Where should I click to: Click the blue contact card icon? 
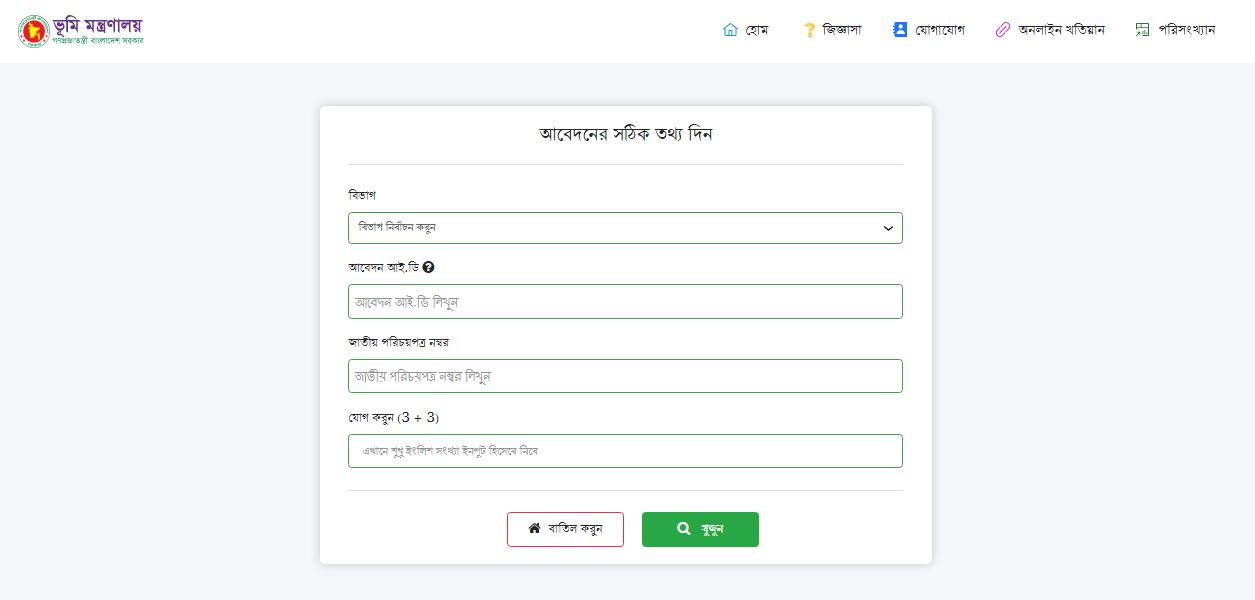[900, 30]
